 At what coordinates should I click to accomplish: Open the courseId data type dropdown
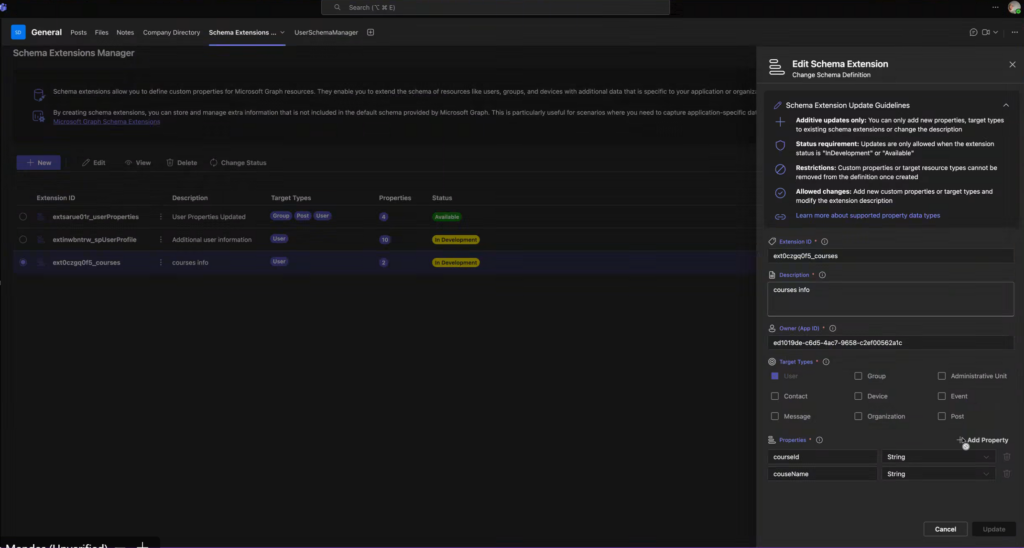tap(938, 457)
